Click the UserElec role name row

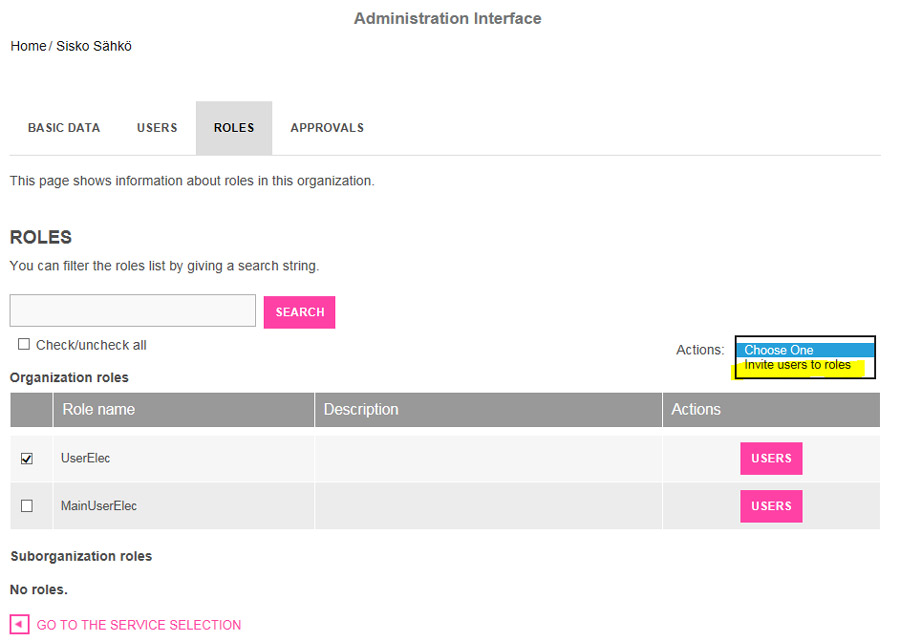pyautogui.click(x=86, y=459)
